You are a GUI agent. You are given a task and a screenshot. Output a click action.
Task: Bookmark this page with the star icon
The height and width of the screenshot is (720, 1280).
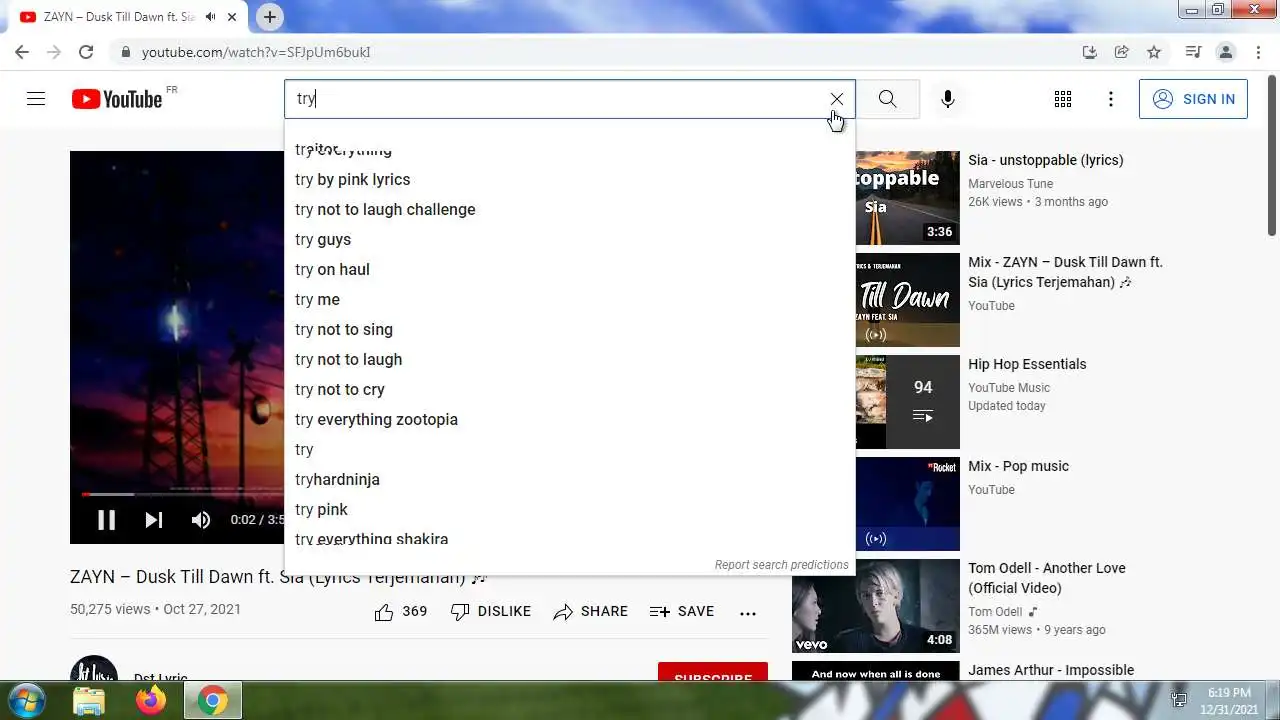click(x=1154, y=52)
